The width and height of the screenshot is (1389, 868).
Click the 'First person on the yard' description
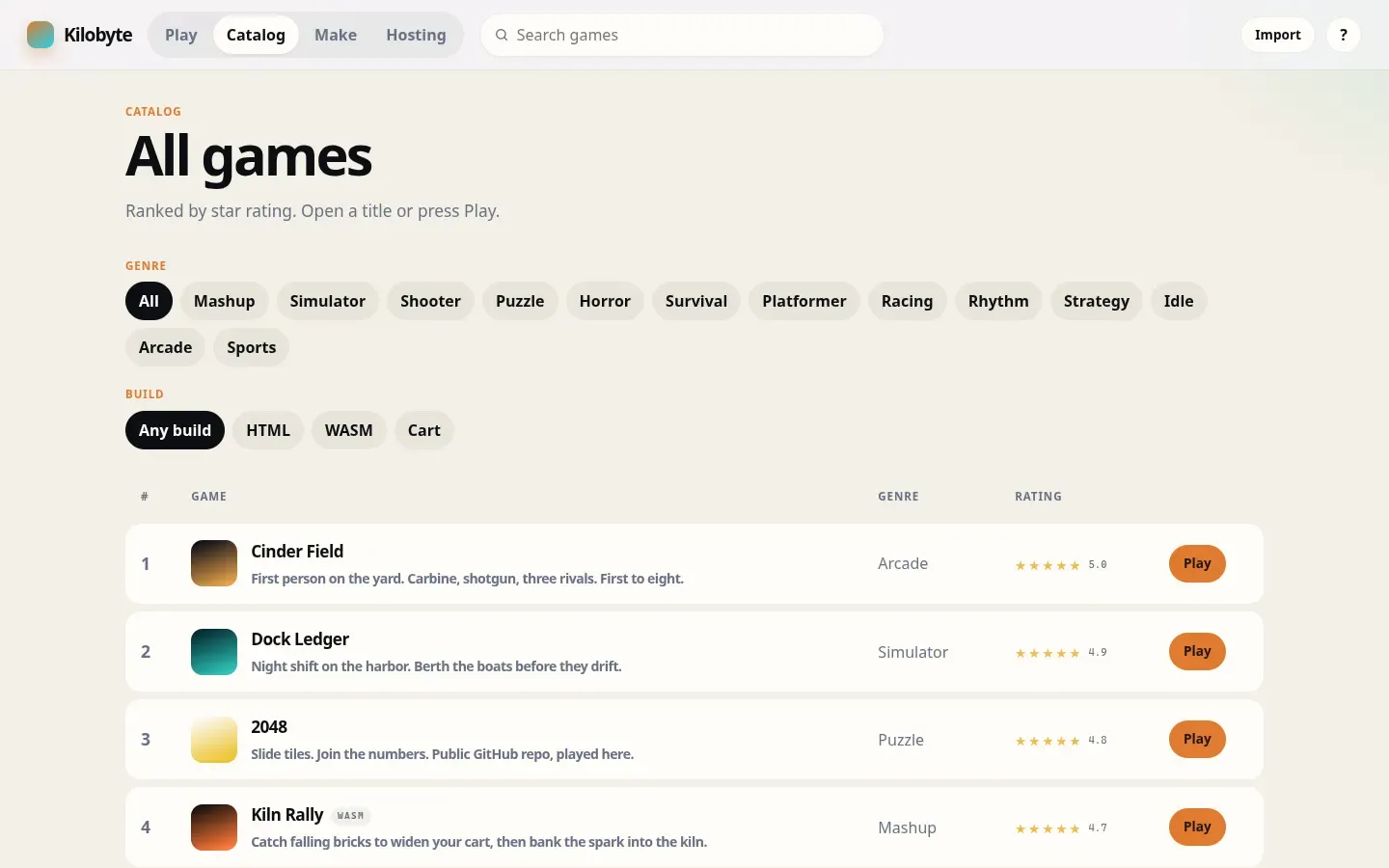coord(467,579)
